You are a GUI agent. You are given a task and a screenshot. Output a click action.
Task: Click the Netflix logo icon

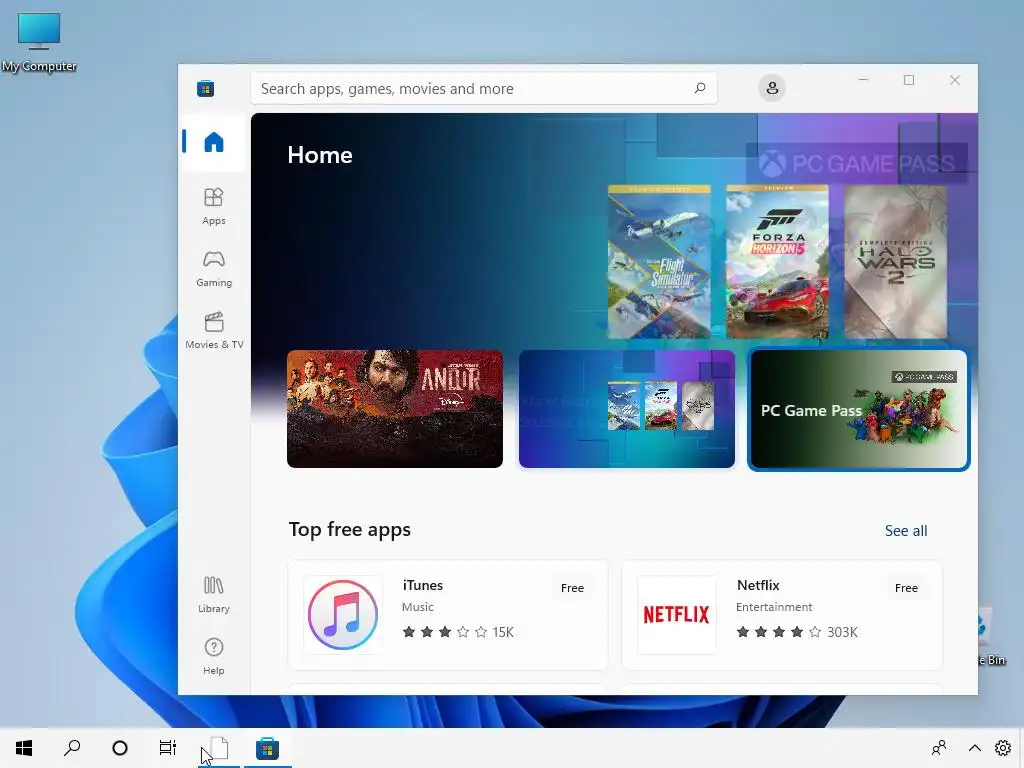click(677, 615)
